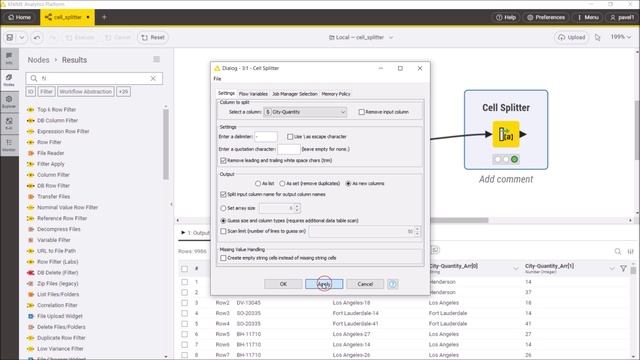Click the Reset toolbar button
Screen dimensions: 640x360
pos(153,38)
